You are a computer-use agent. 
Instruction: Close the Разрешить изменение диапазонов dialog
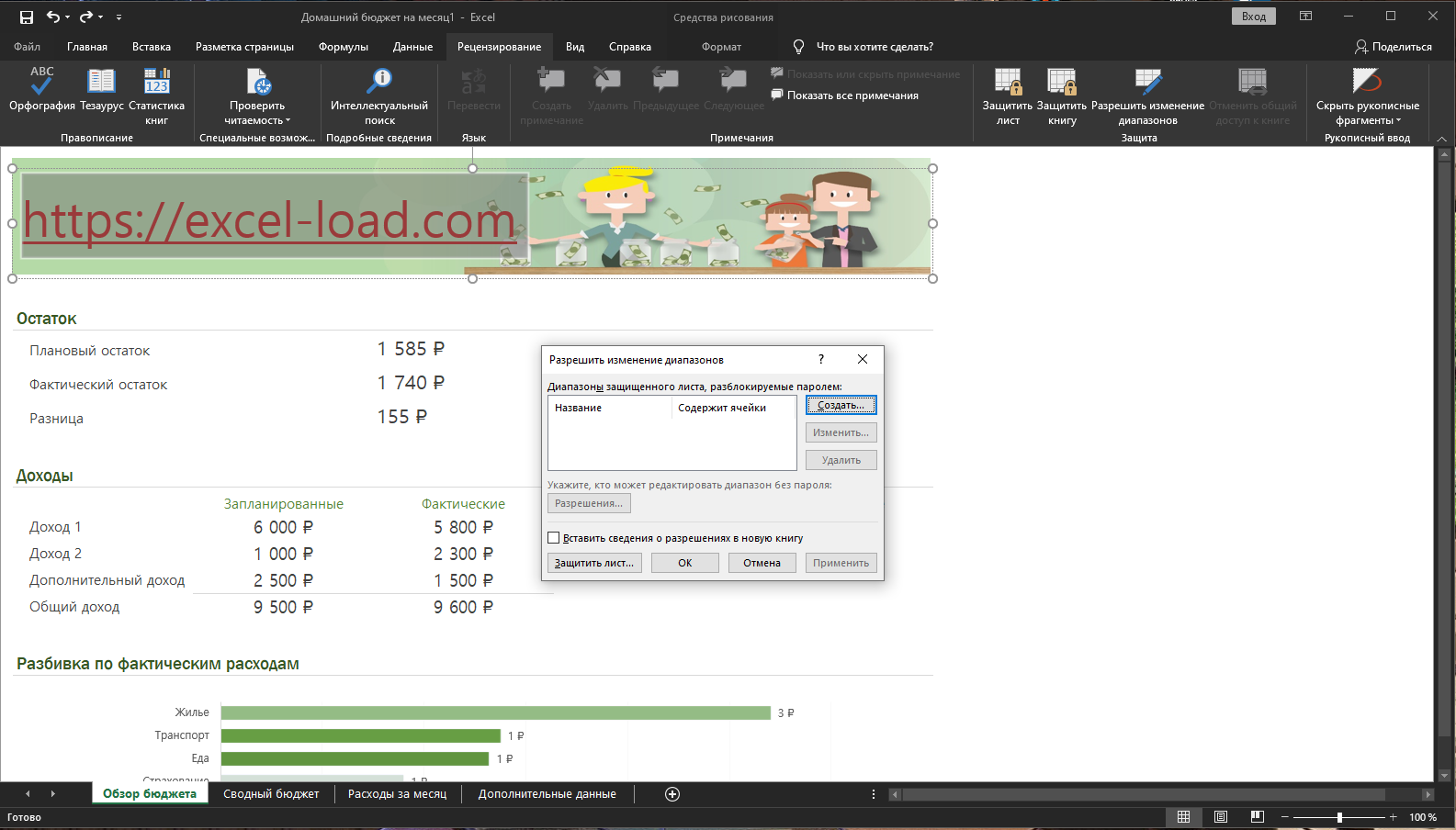click(863, 359)
